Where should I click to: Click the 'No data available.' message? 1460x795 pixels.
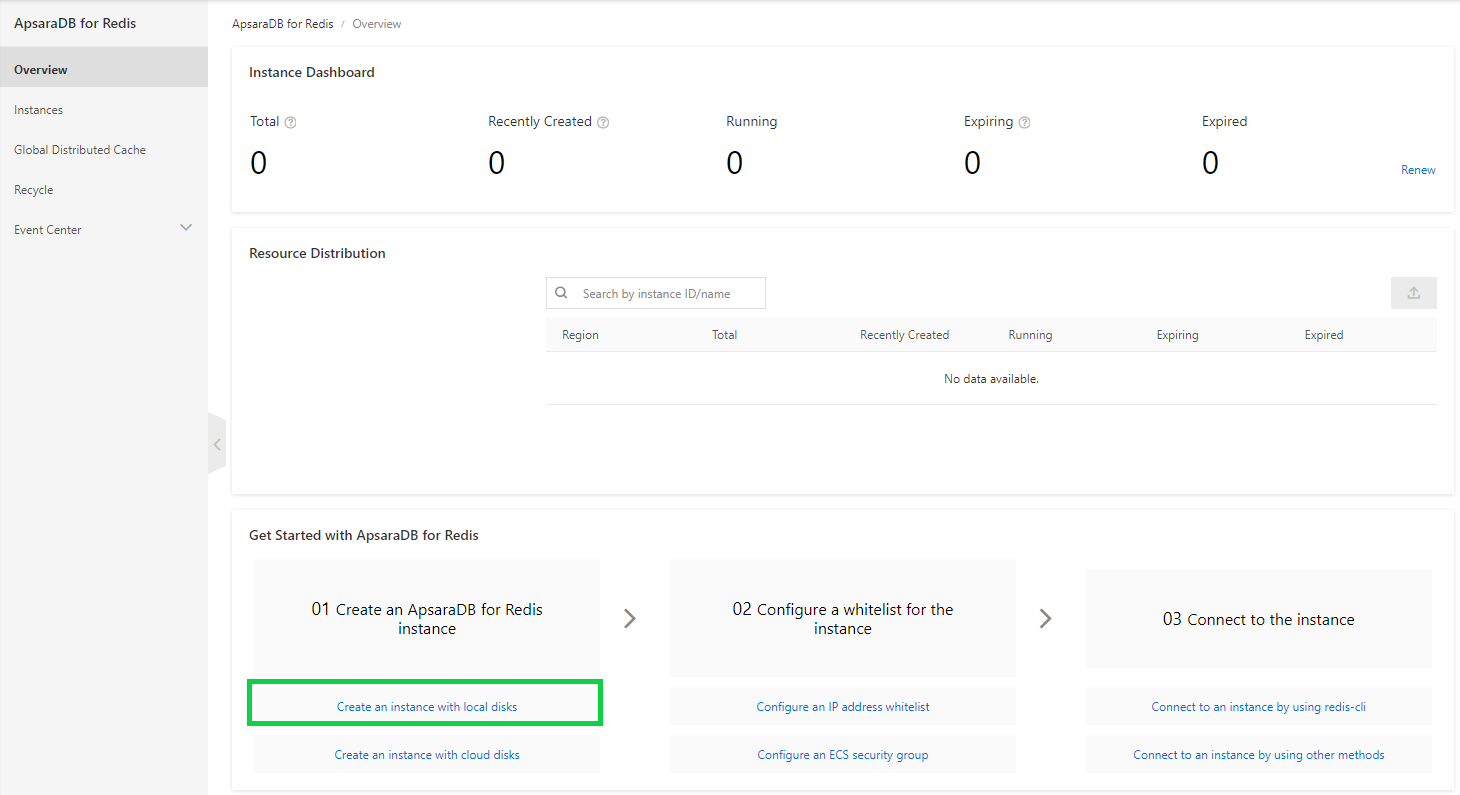click(991, 379)
